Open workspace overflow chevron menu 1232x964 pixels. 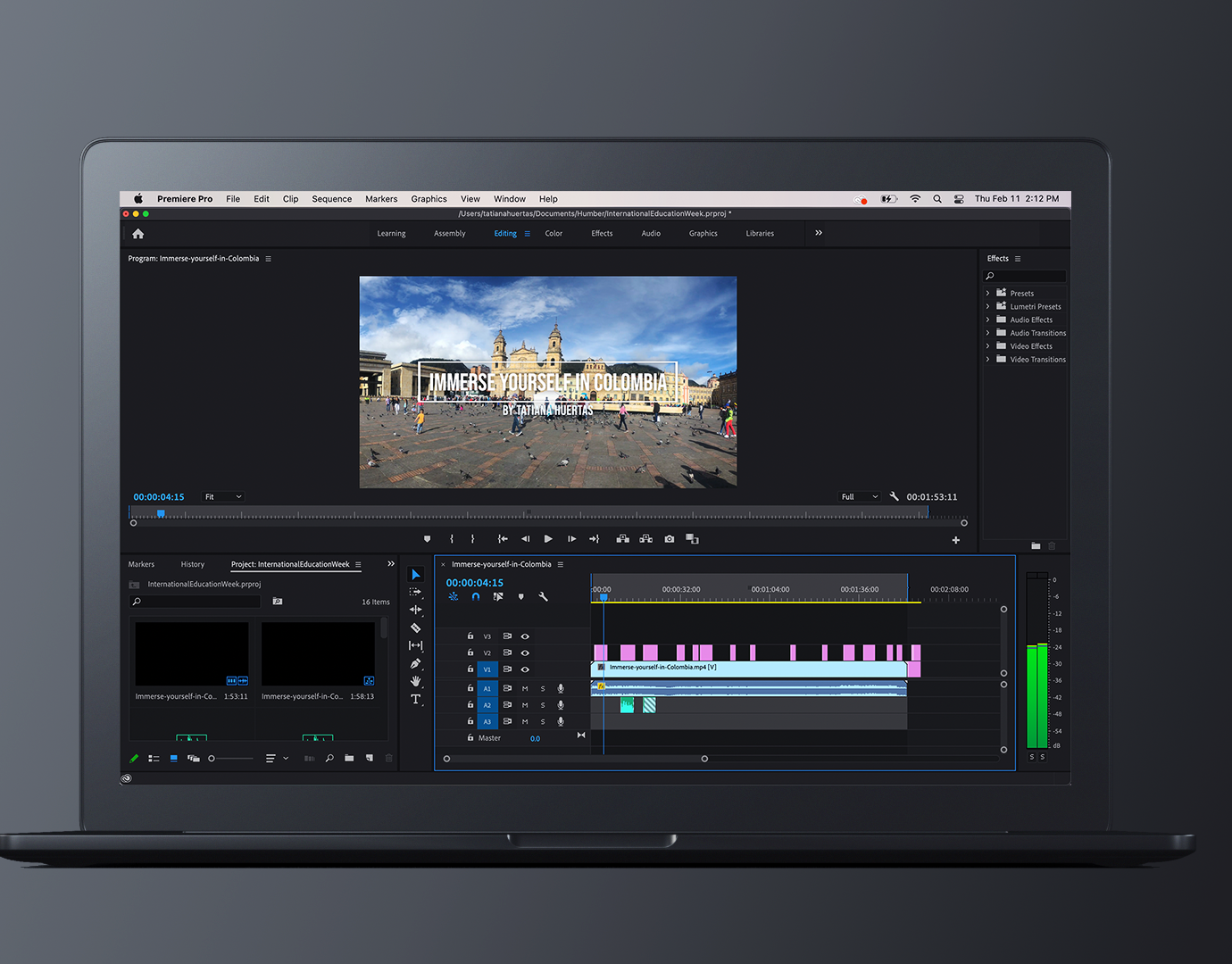click(819, 233)
